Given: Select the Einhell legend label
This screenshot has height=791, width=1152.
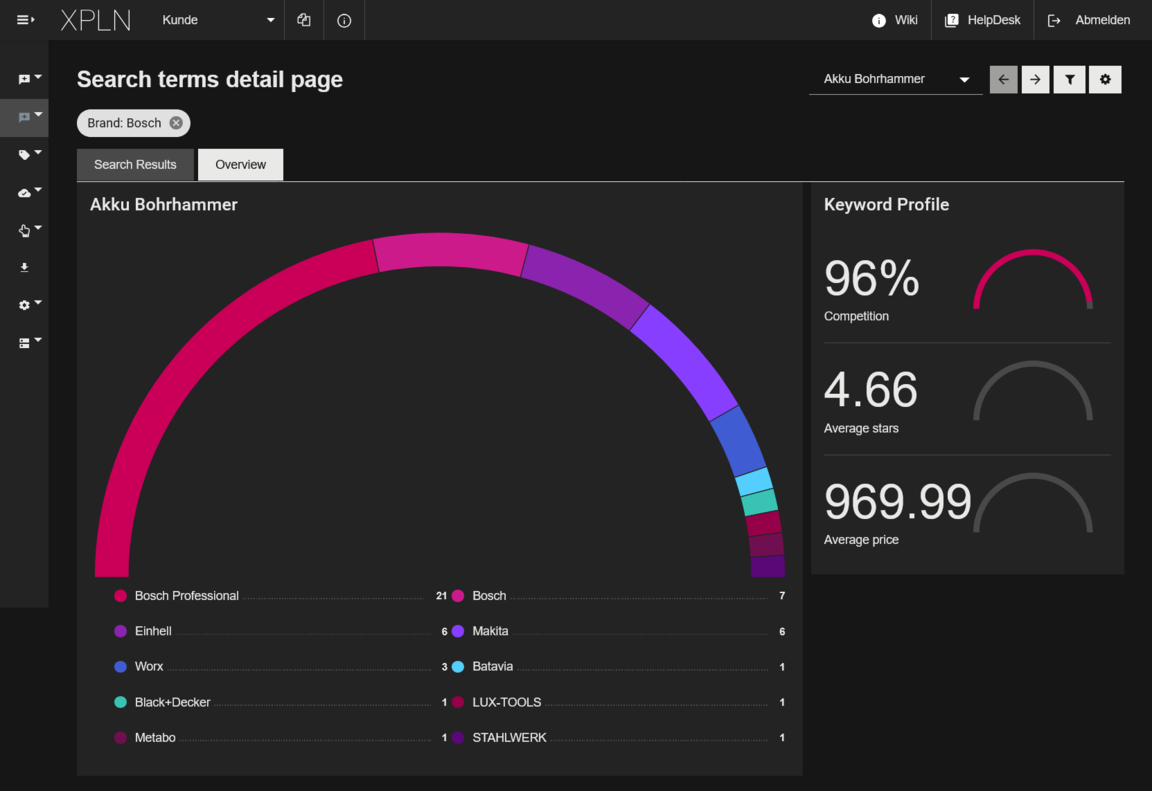Looking at the screenshot, I should [153, 631].
